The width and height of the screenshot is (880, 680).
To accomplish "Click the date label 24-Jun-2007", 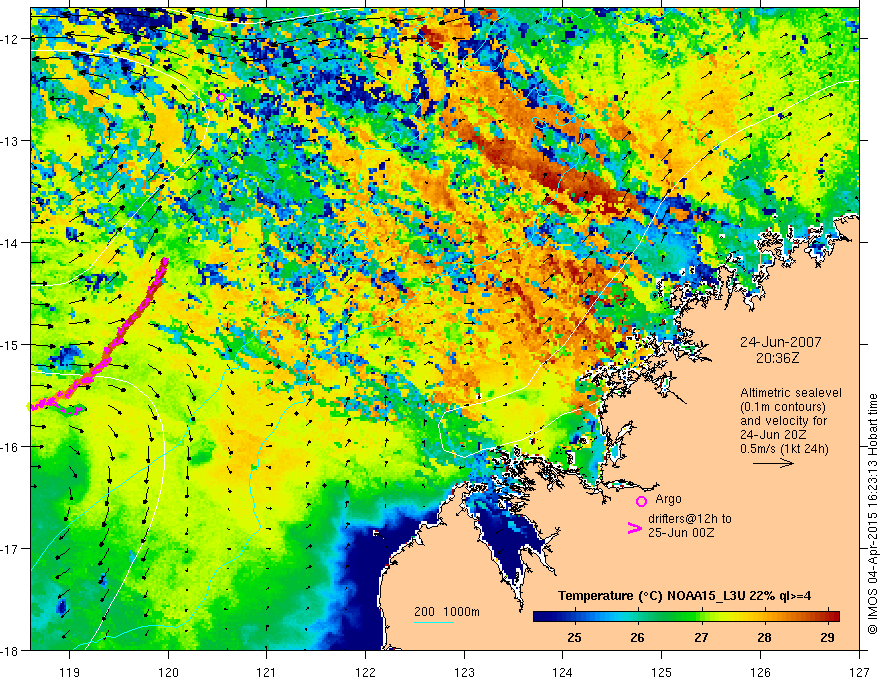I will point(780,342).
